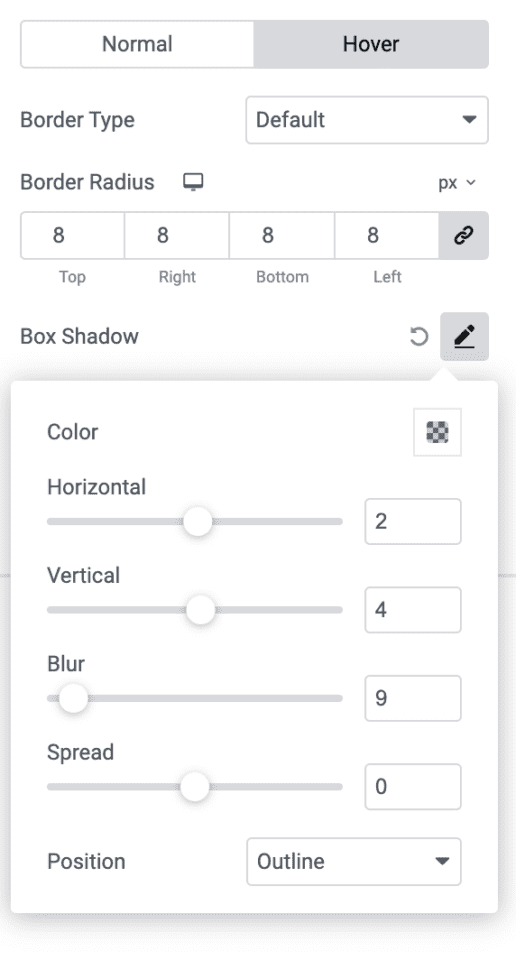The image size is (516, 960).
Task: Focus the Top border radius field
Action: (x=72, y=235)
